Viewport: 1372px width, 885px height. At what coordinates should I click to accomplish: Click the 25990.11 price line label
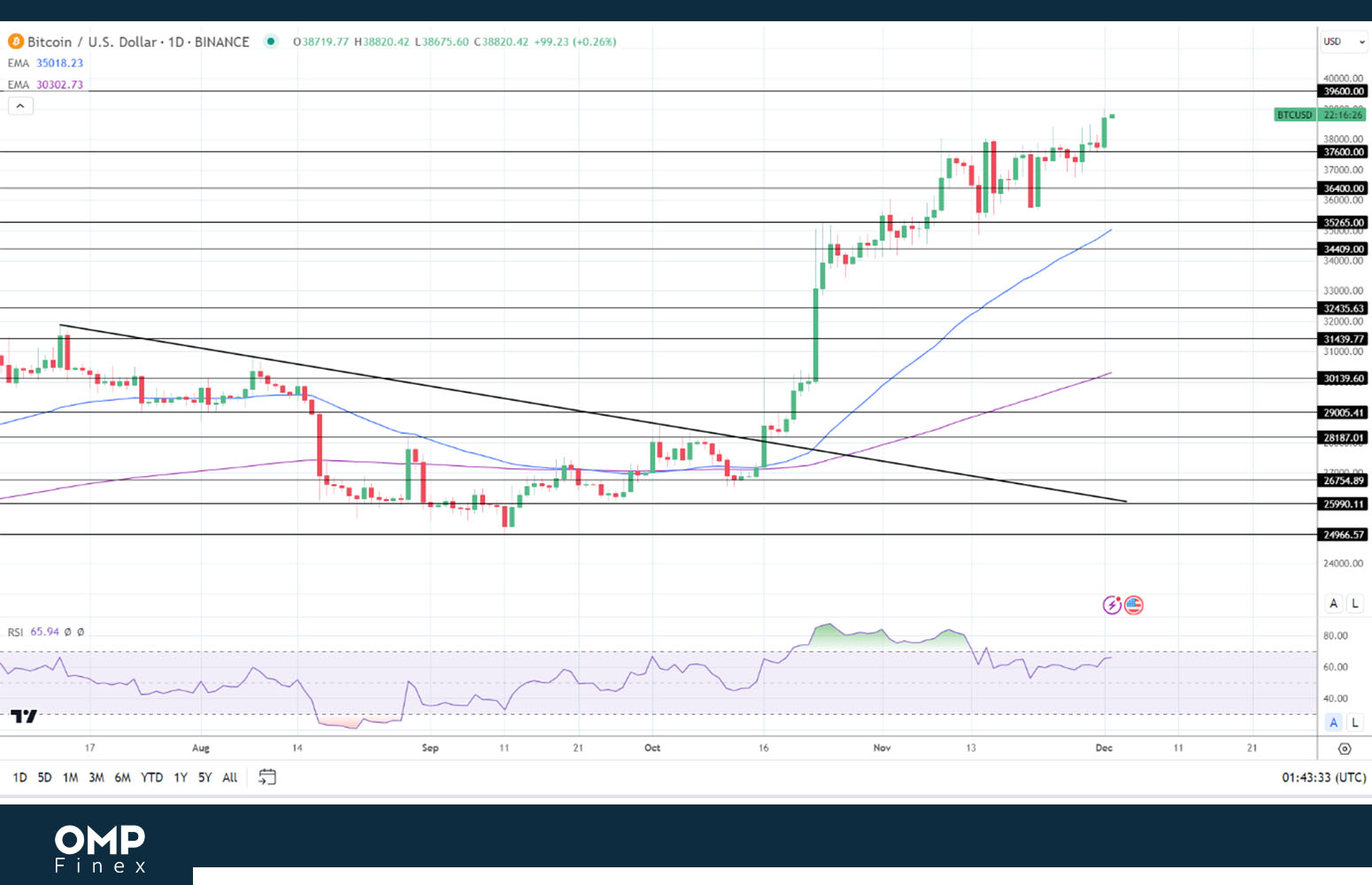tap(1344, 504)
